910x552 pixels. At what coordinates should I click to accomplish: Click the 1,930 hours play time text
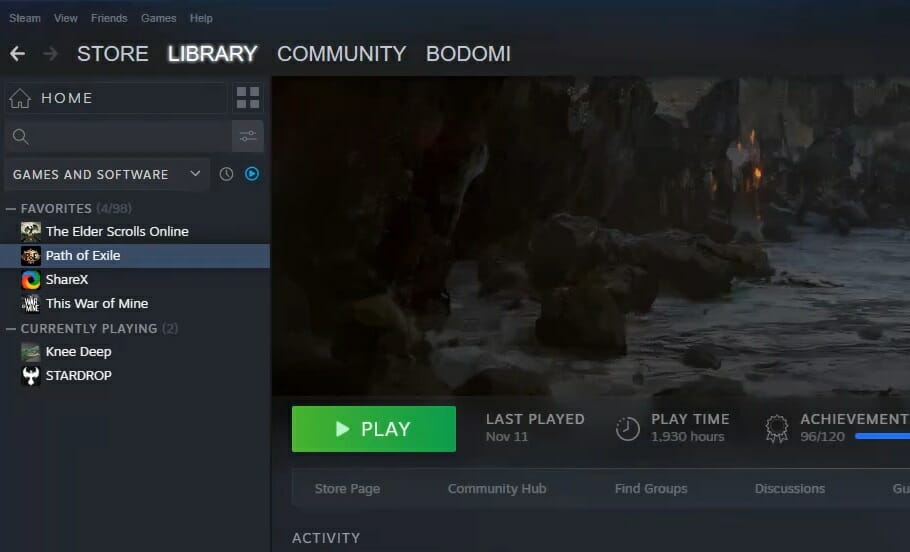(x=687, y=436)
